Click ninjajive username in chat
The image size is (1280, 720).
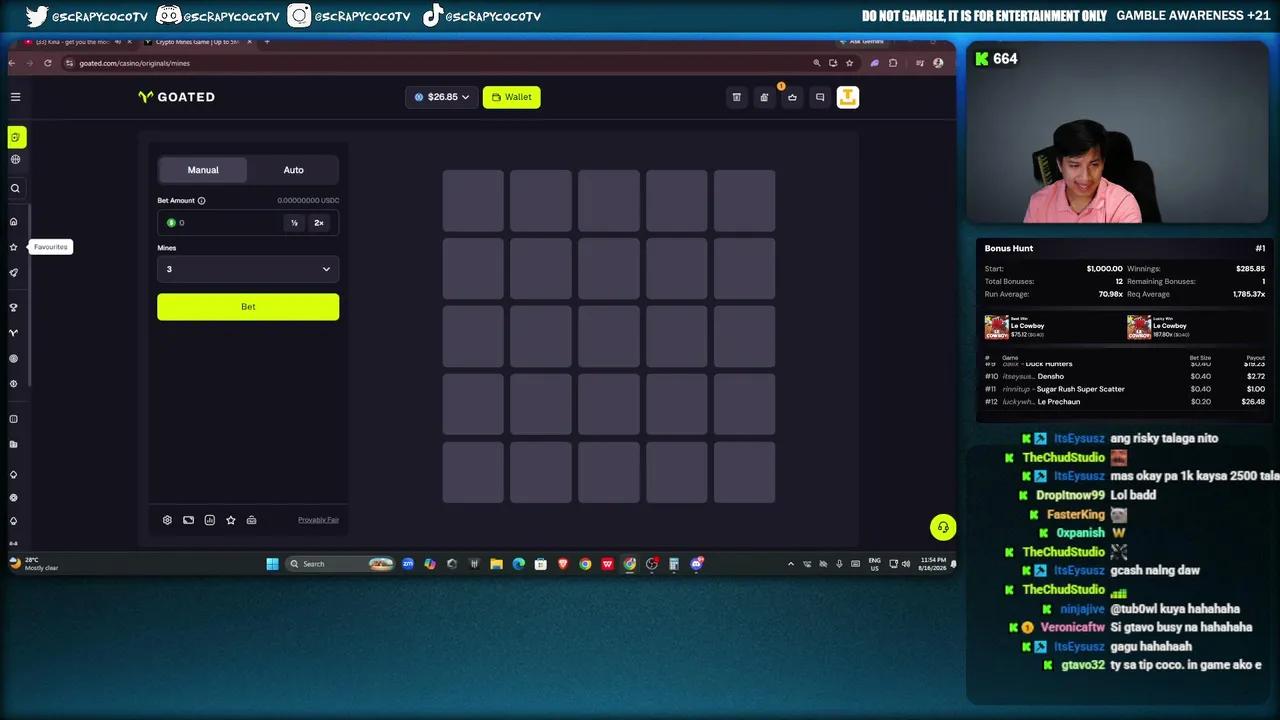click(x=1082, y=608)
